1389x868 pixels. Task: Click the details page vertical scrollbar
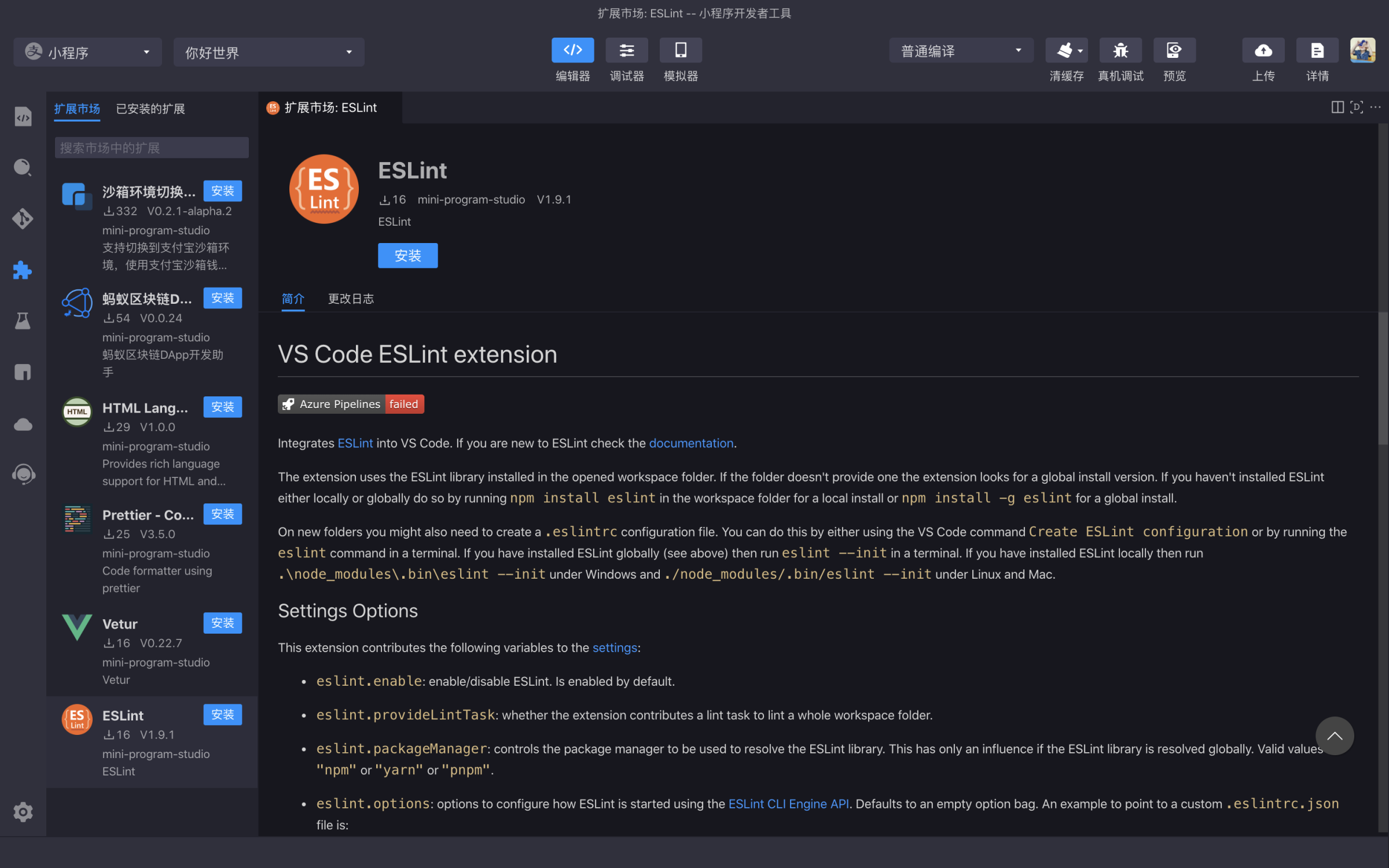pos(1383,378)
